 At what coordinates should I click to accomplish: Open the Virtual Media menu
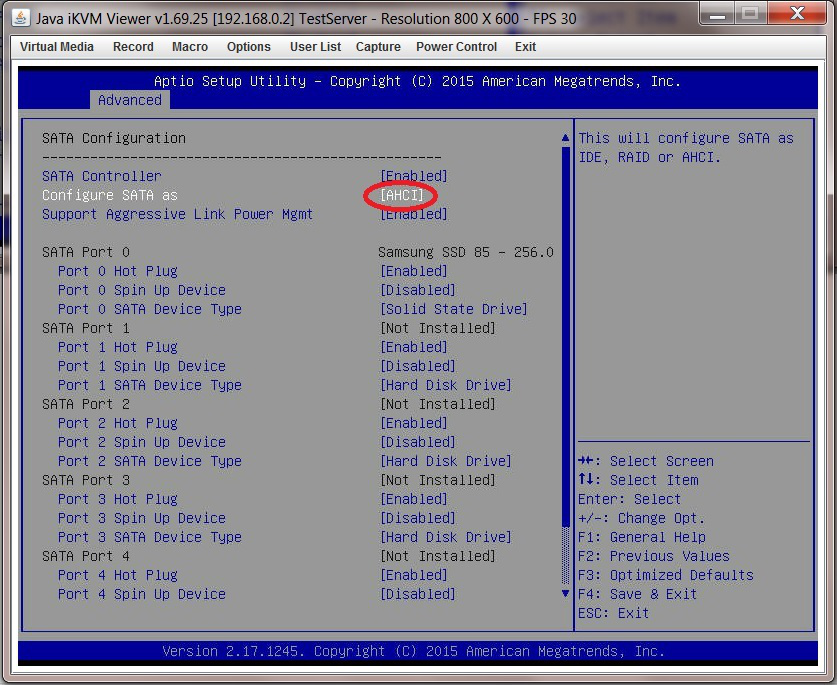(x=57, y=47)
